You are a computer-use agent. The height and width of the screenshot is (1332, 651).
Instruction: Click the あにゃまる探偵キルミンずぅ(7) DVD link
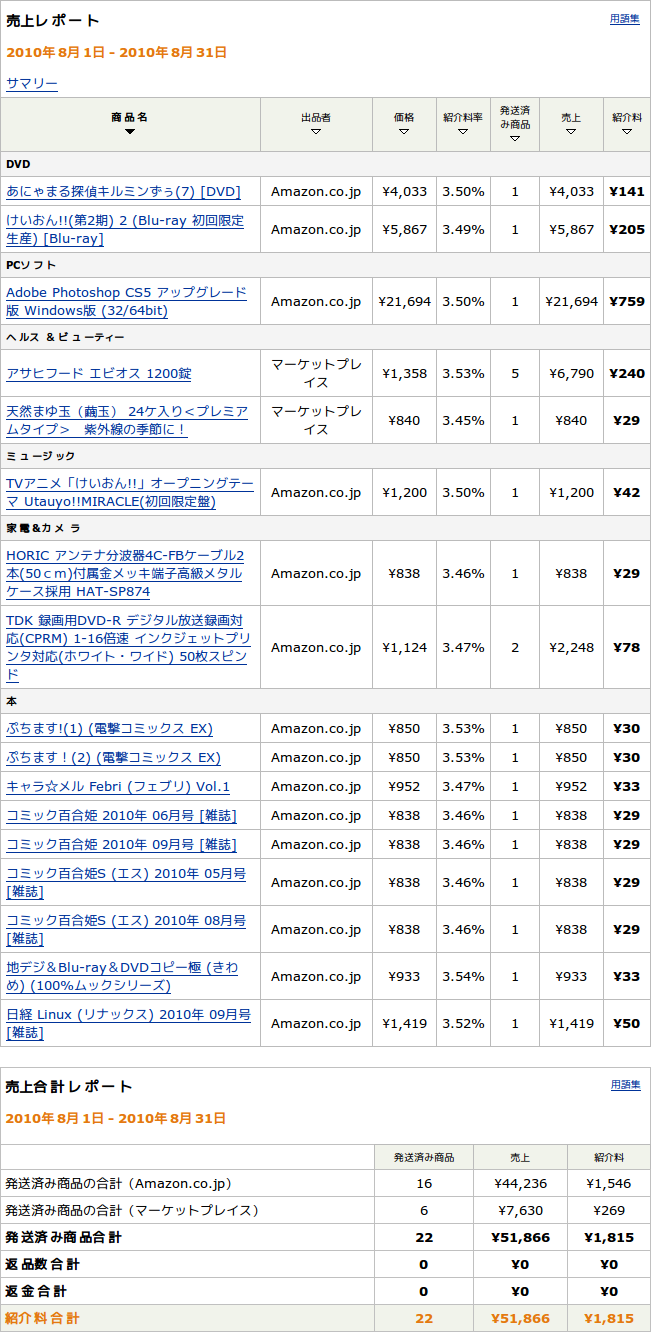coord(123,192)
